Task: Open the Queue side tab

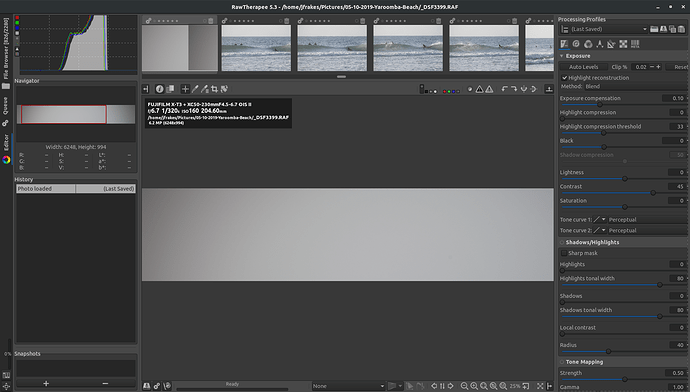Action: (x=6, y=111)
